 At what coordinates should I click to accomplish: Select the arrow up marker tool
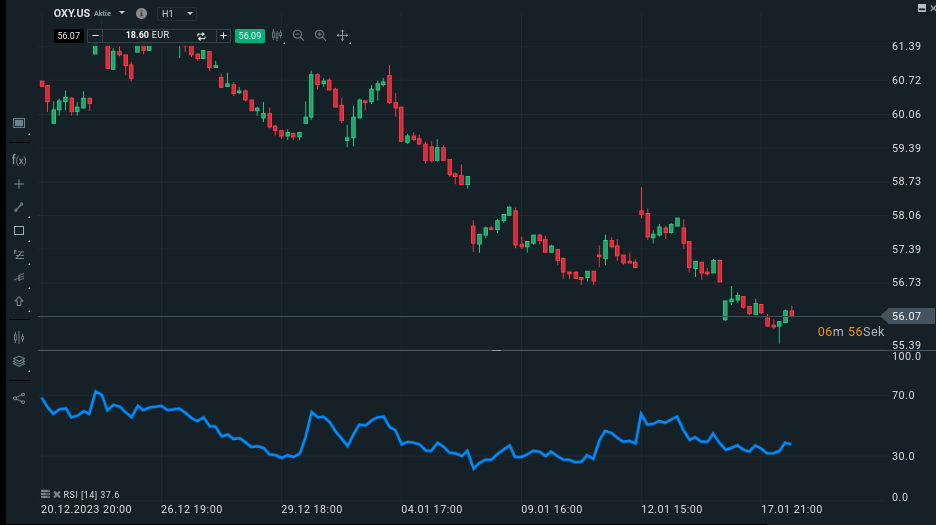(x=19, y=302)
